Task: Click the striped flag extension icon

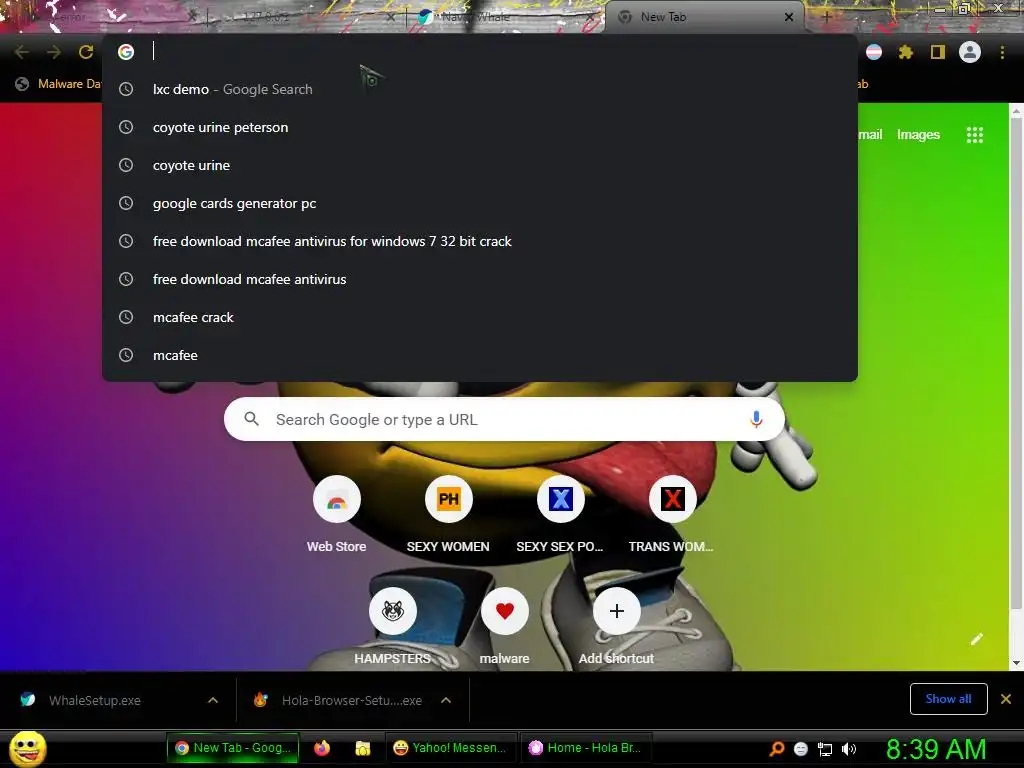Action: [874, 52]
